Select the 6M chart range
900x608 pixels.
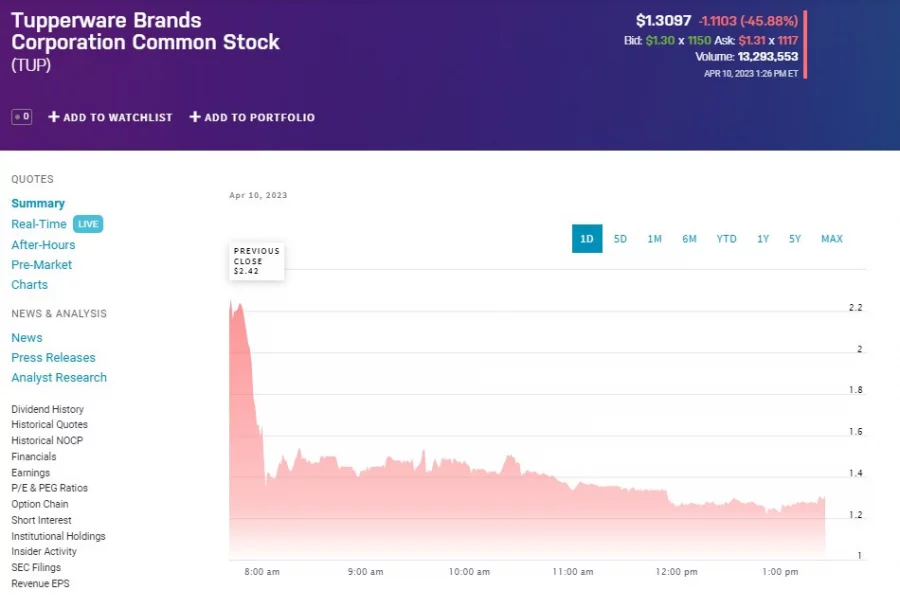pos(689,239)
